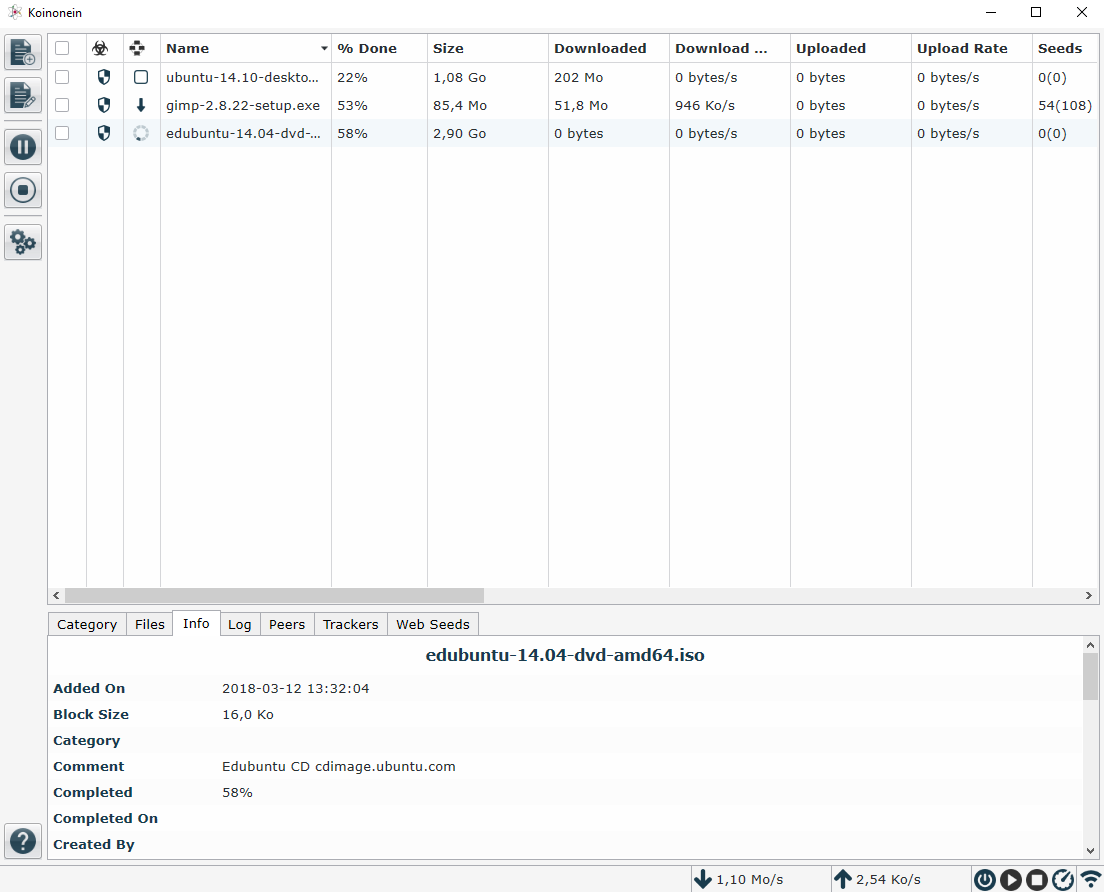
Task: Click the stop icon in the status bar
Action: [1036, 879]
